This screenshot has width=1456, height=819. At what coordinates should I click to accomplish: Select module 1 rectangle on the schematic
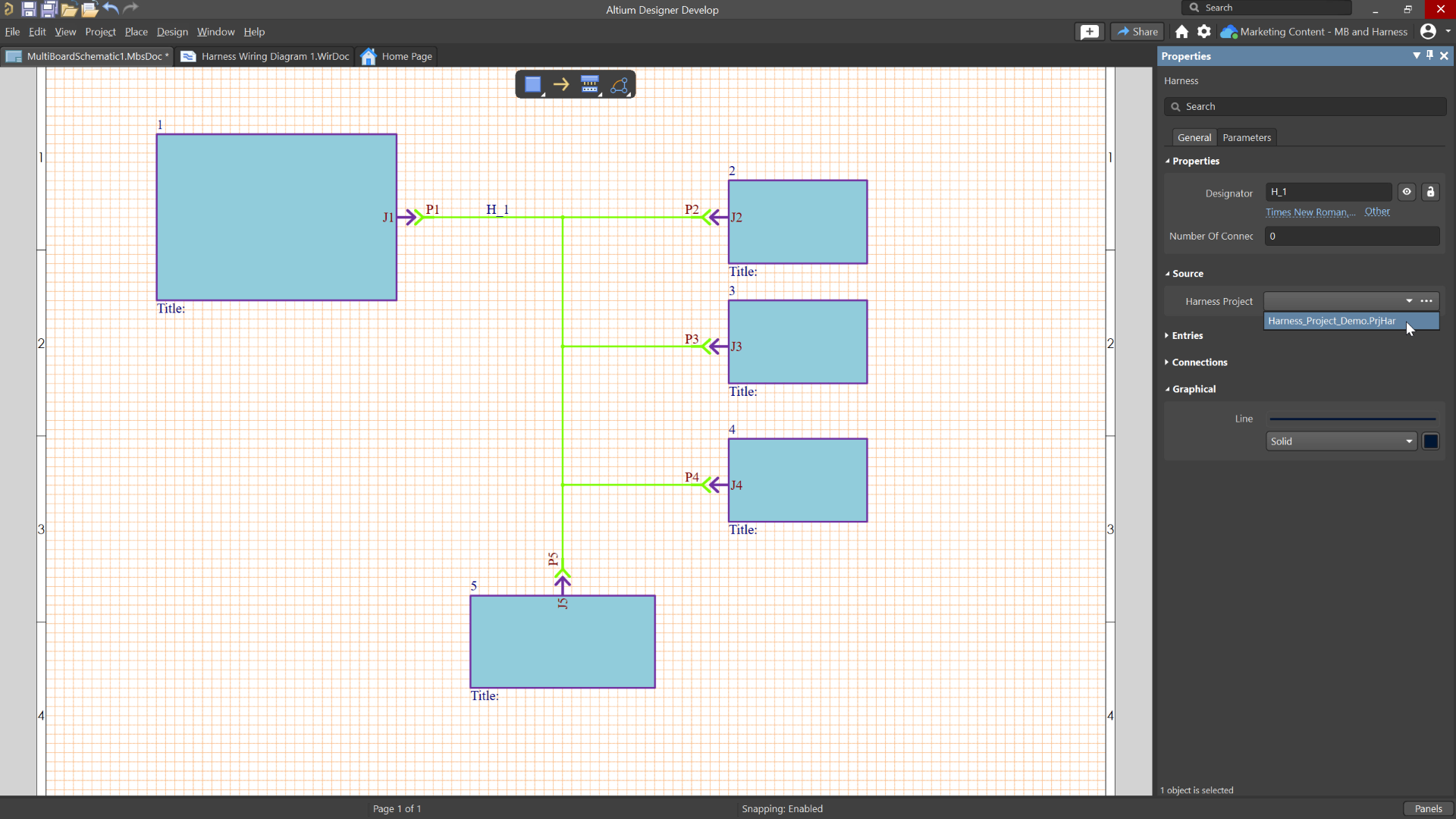point(276,217)
